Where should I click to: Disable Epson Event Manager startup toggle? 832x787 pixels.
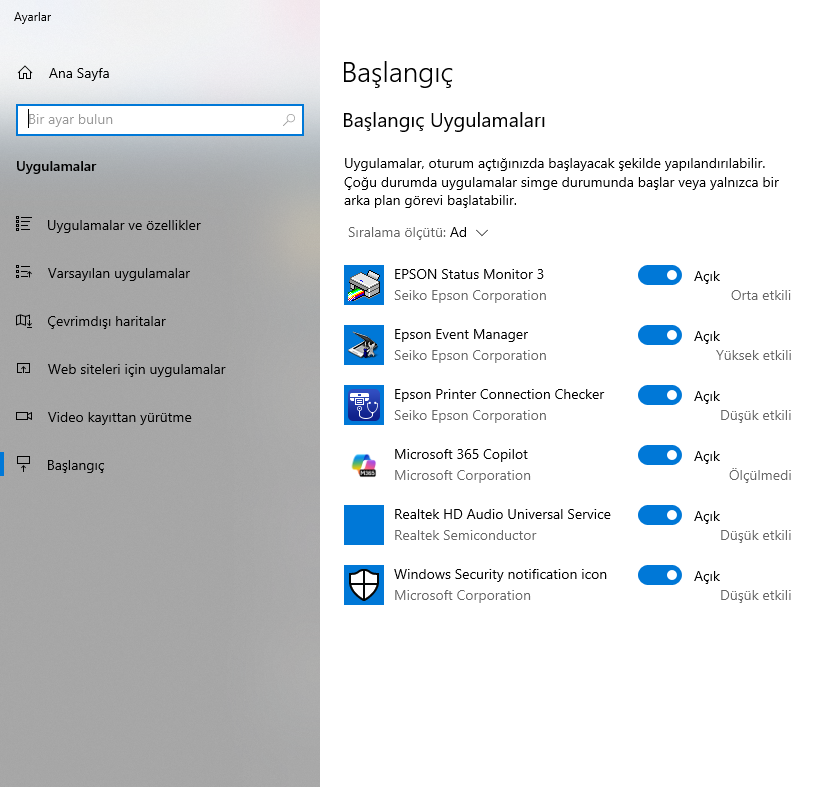pos(660,335)
